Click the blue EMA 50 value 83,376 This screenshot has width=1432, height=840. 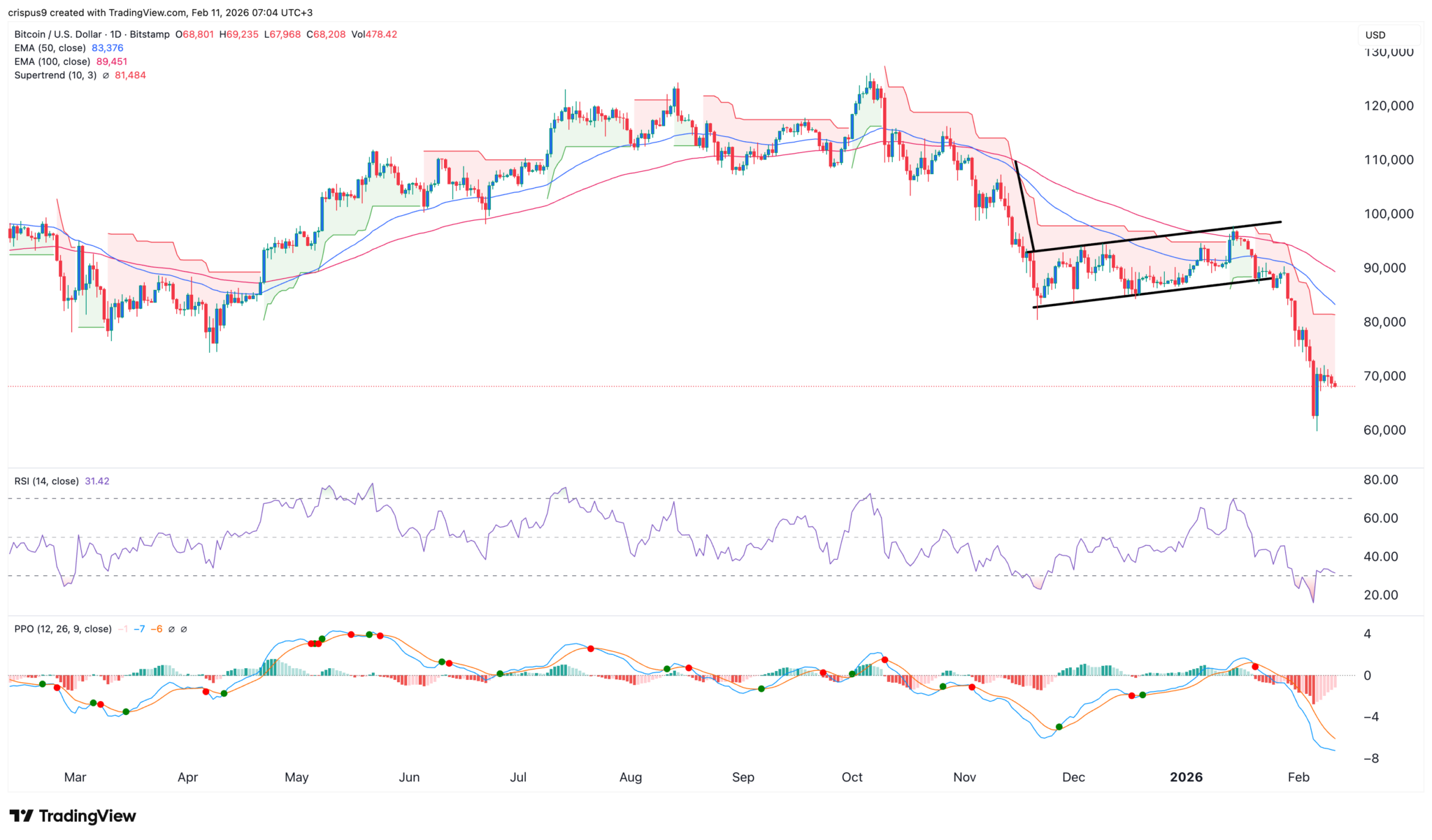point(107,48)
